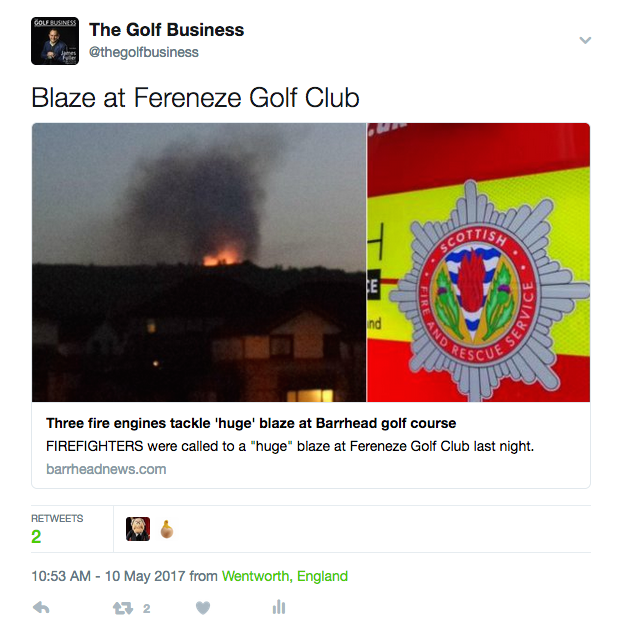Click the barrheadnews.com source link
This screenshot has width=628, height=628.
coord(106,469)
